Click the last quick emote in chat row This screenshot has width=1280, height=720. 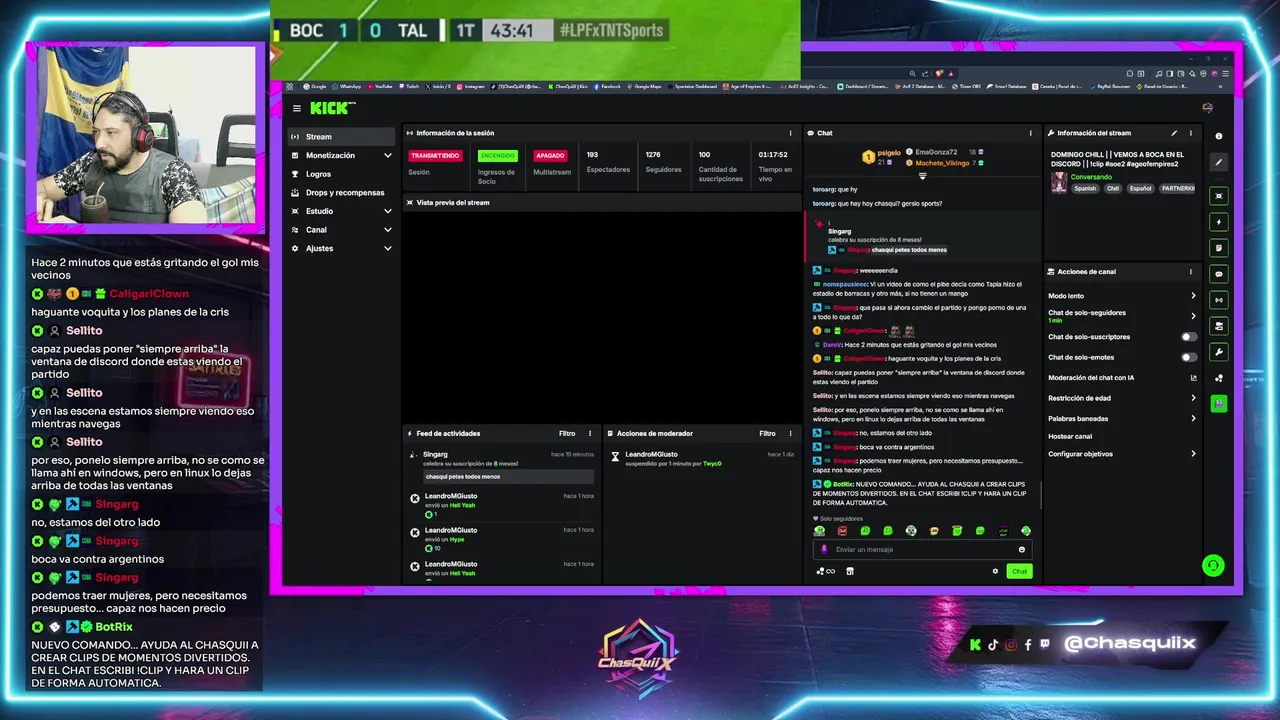click(1025, 531)
